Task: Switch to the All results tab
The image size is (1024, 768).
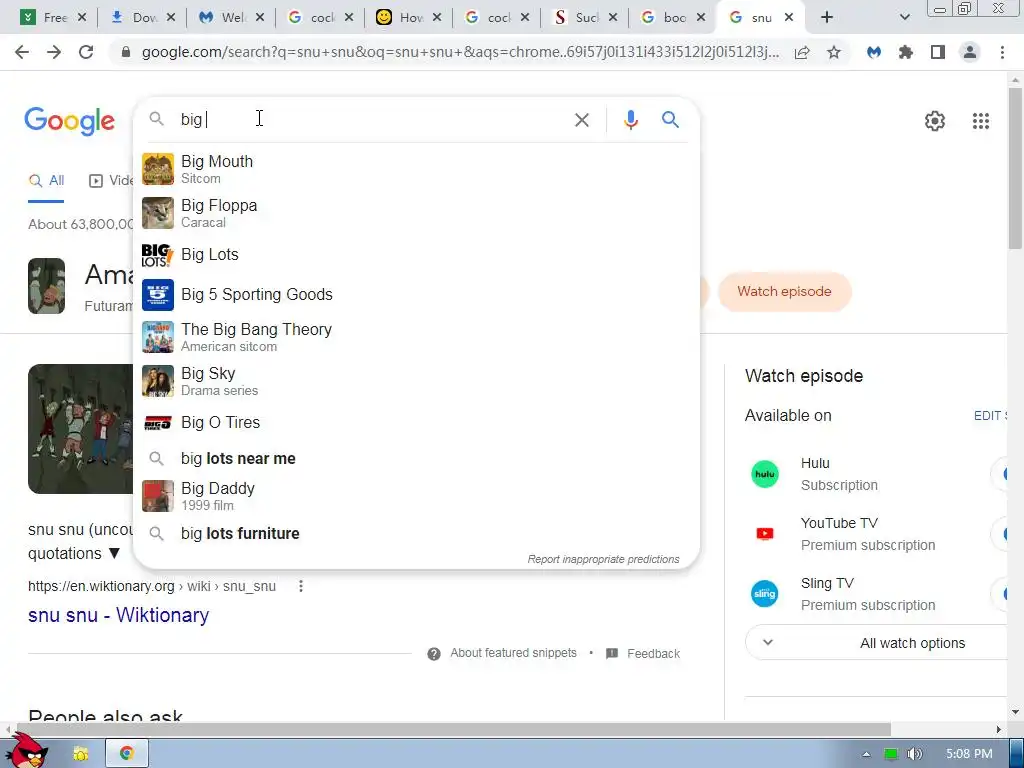Action: [46, 181]
